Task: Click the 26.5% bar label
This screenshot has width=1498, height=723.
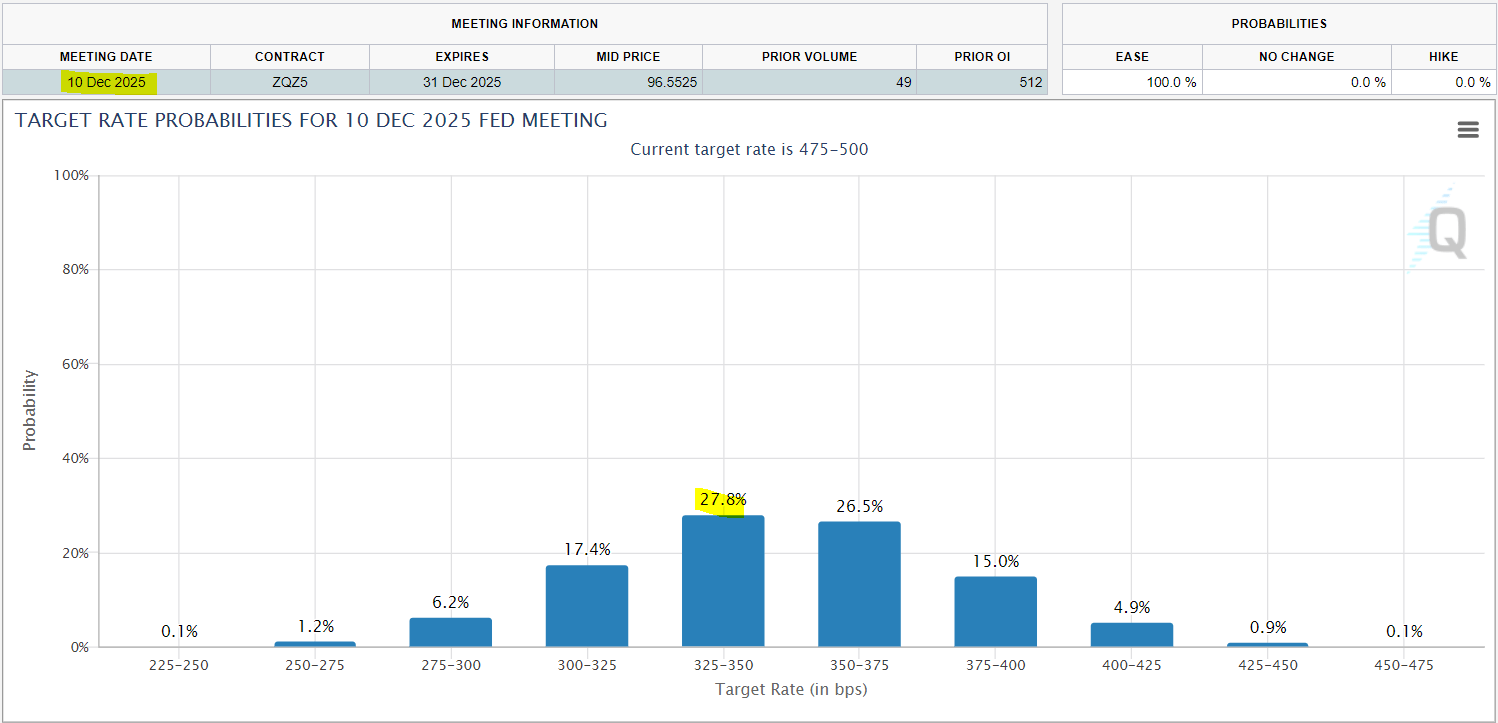Action: pyautogui.click(x=859, y=507)
